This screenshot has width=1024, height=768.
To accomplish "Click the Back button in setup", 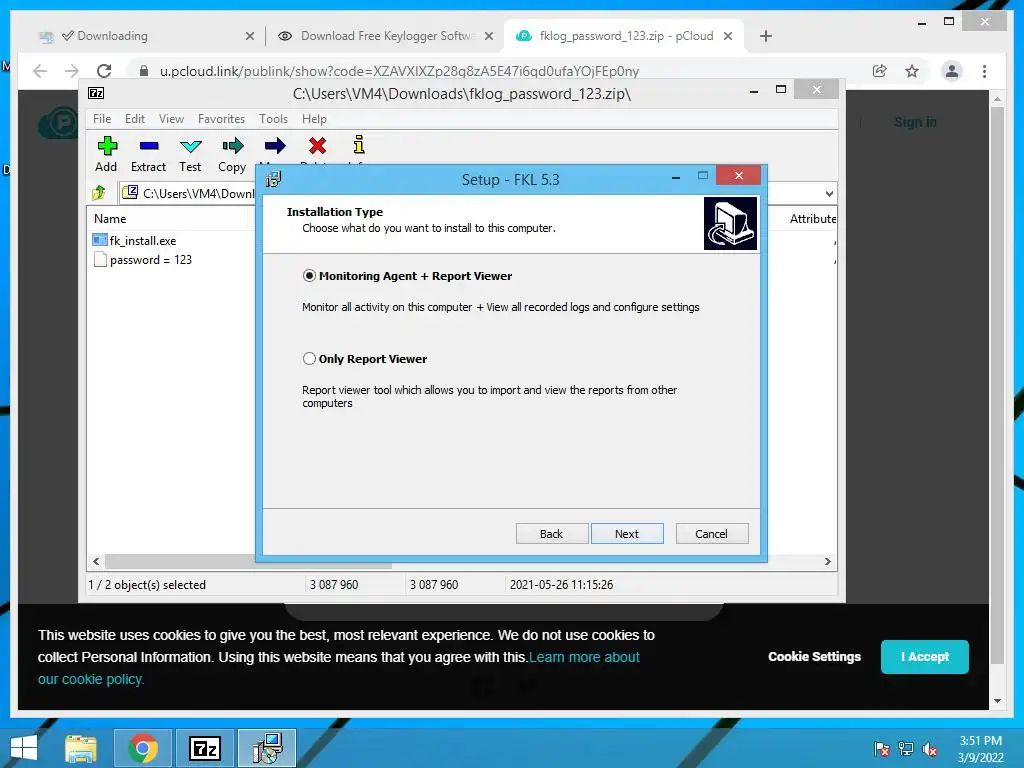I will pyautogui.click(x=552, y=534).
